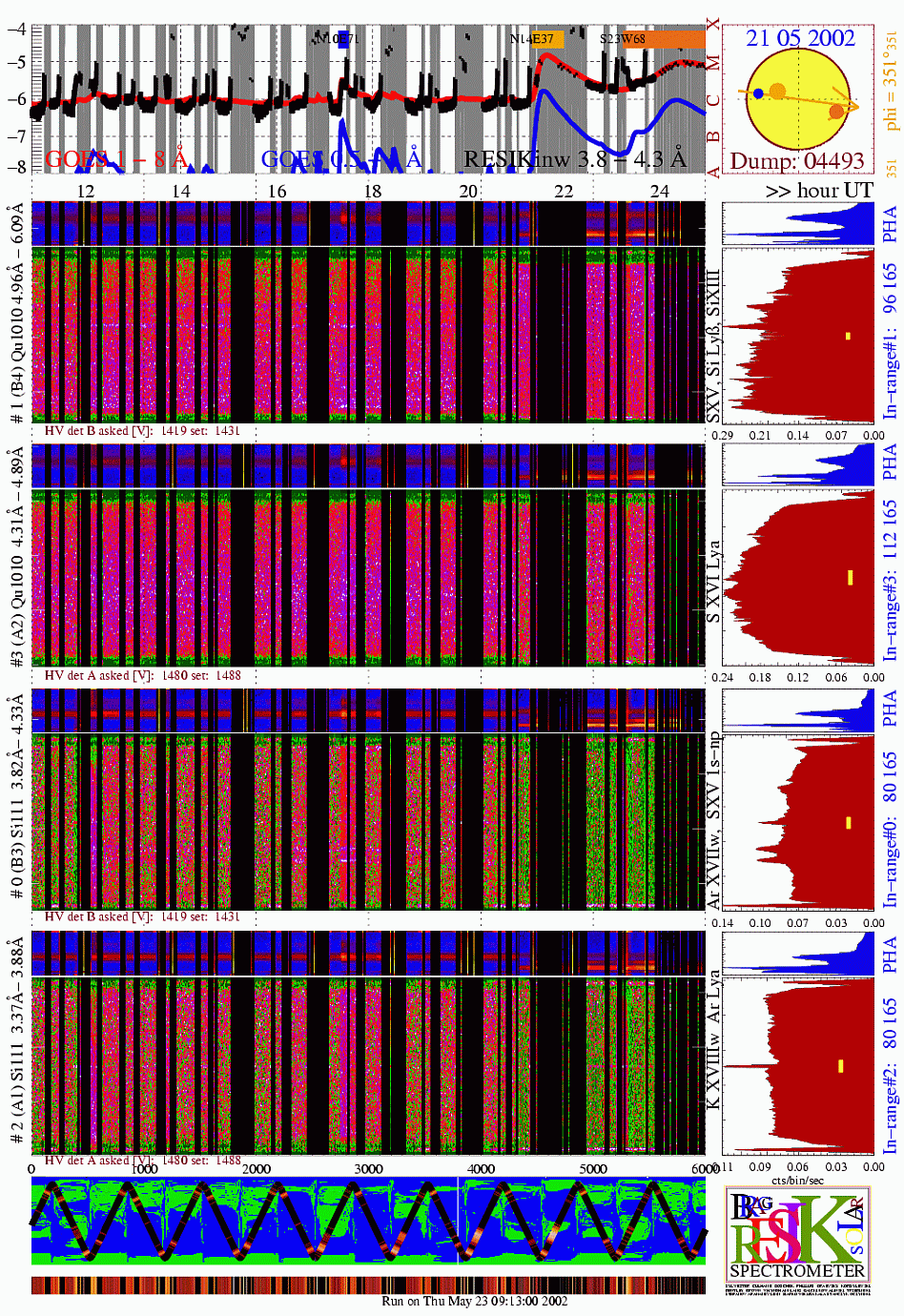Click the blue dot on the solar disk
This screenshot has height=1316, width=904.
click(x=758, y=93)
